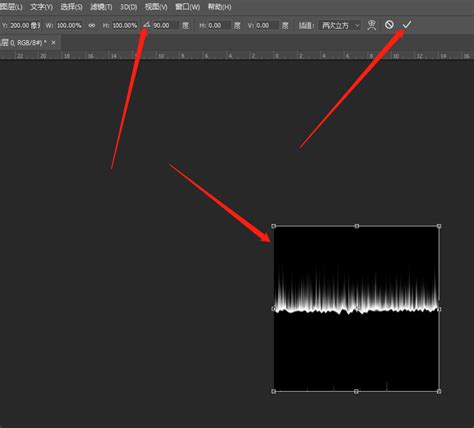The width and height of the screenshot is (474, 428).
Task: Open the 图层(L) menu
Action: point(11,7)
